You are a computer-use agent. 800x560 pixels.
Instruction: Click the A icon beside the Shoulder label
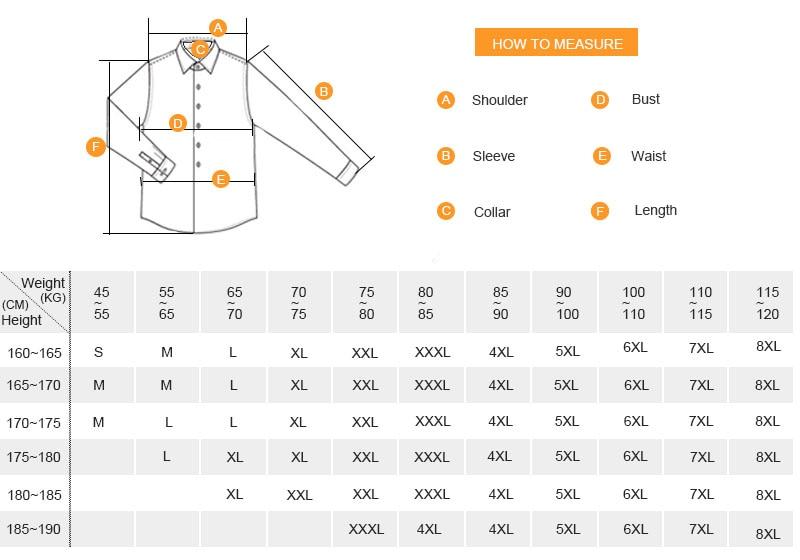click(x=446, y=99)
